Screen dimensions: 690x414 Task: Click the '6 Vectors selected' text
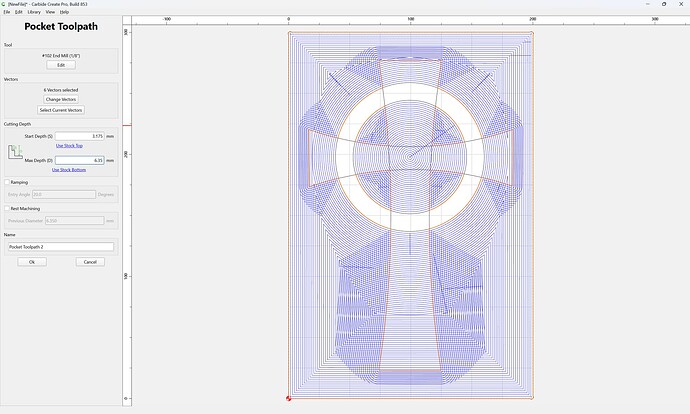tap(61, 90)
